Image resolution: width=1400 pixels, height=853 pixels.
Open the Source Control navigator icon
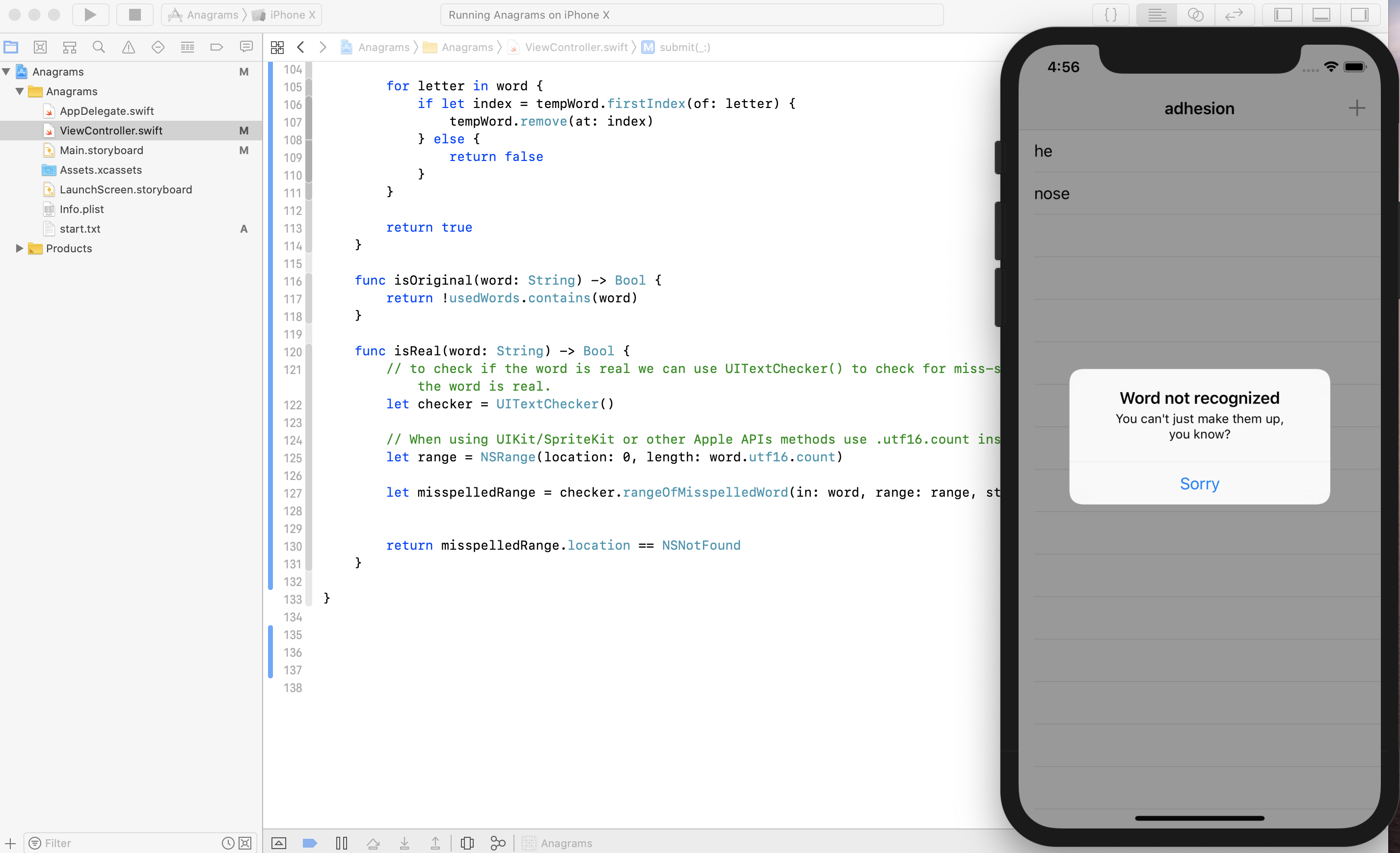click(40, 47)
